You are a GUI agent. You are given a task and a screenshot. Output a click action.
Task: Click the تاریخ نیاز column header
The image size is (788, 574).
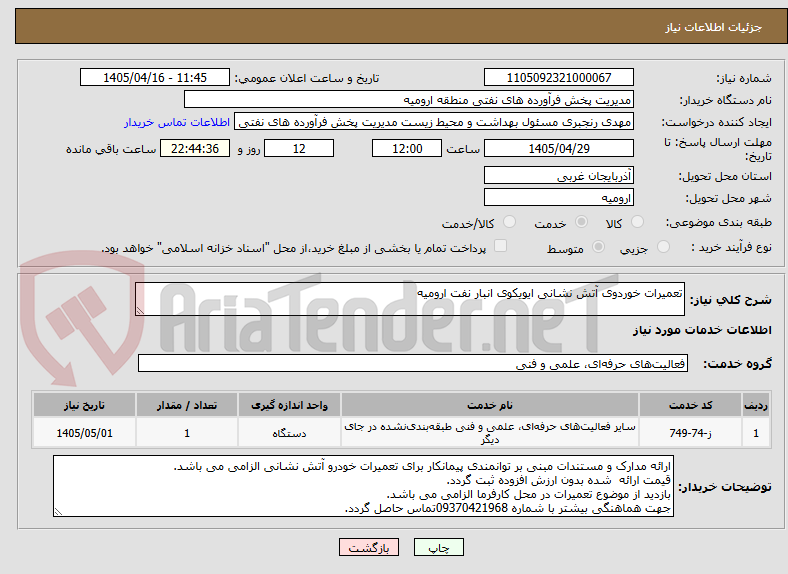[x=84, y=405]
